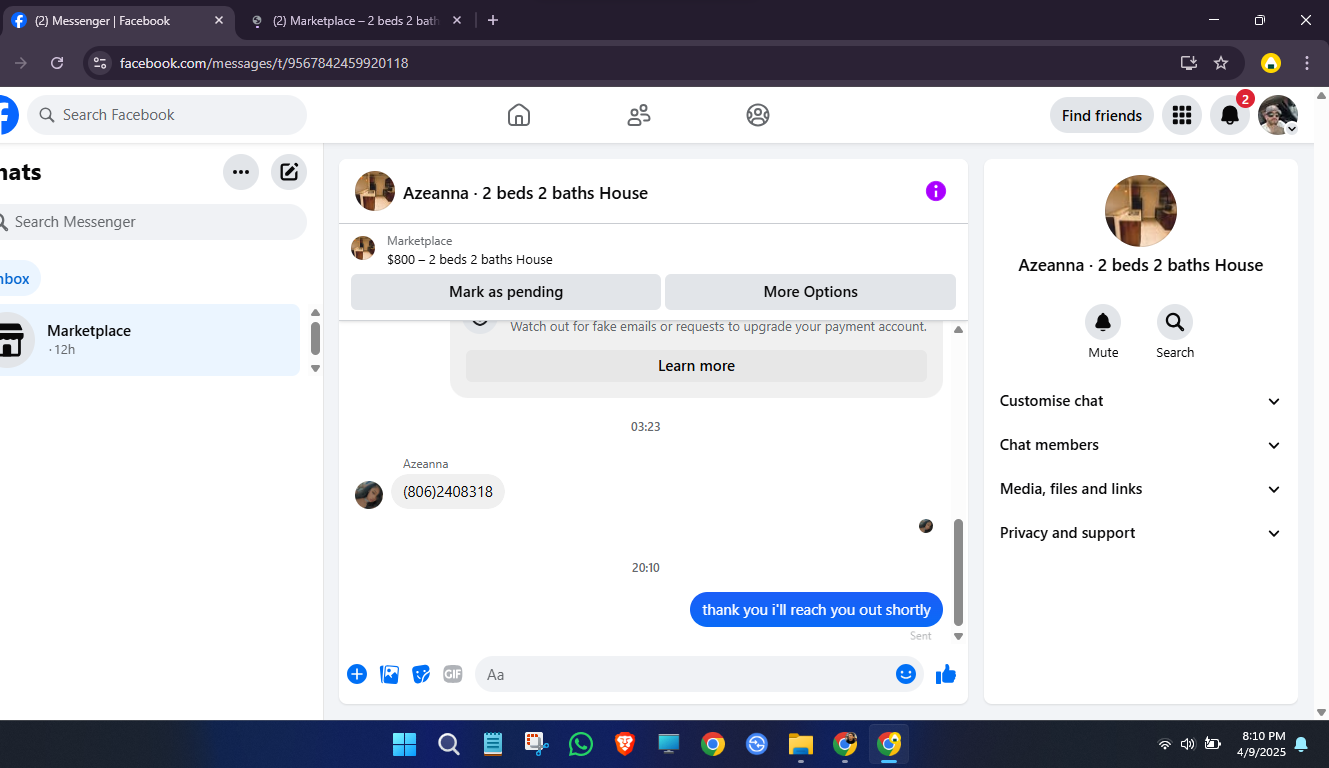1329x768 pixels.
Task: Open volume system tray icon
Action: pyautogui.click(x=1187, y=744)
